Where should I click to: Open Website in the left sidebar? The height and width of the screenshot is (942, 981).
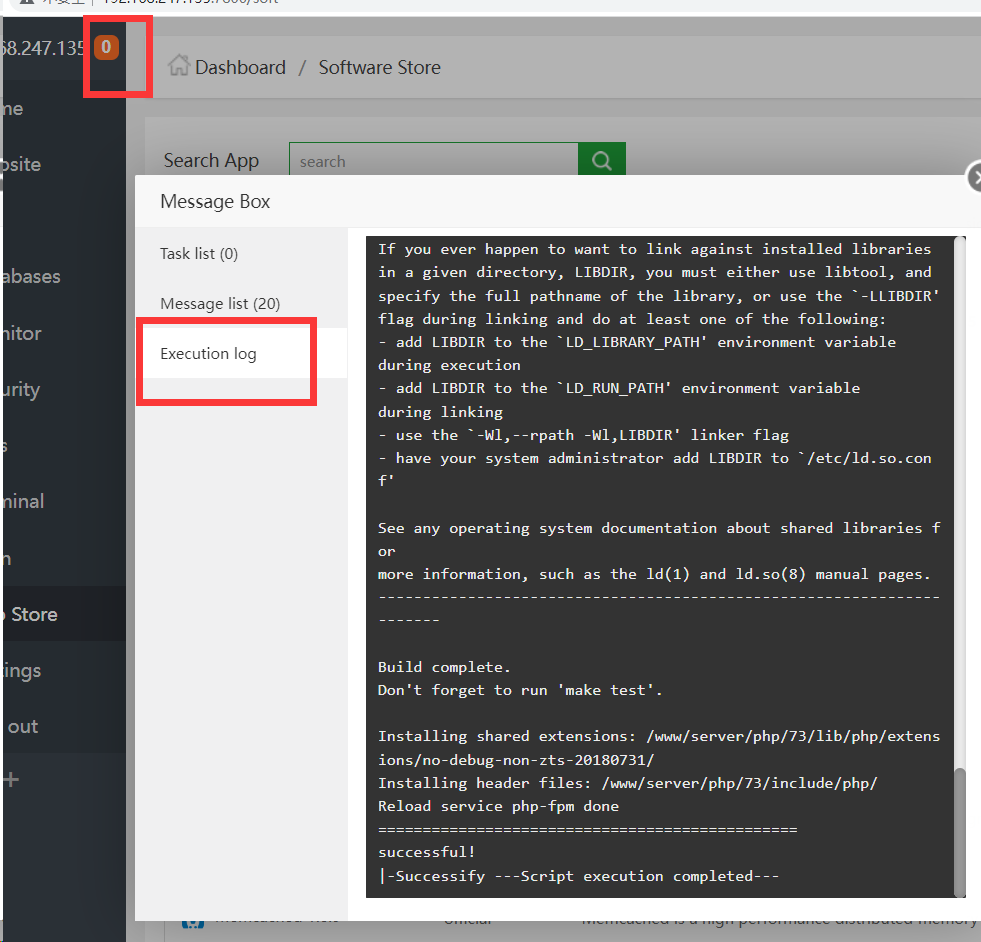22,165
